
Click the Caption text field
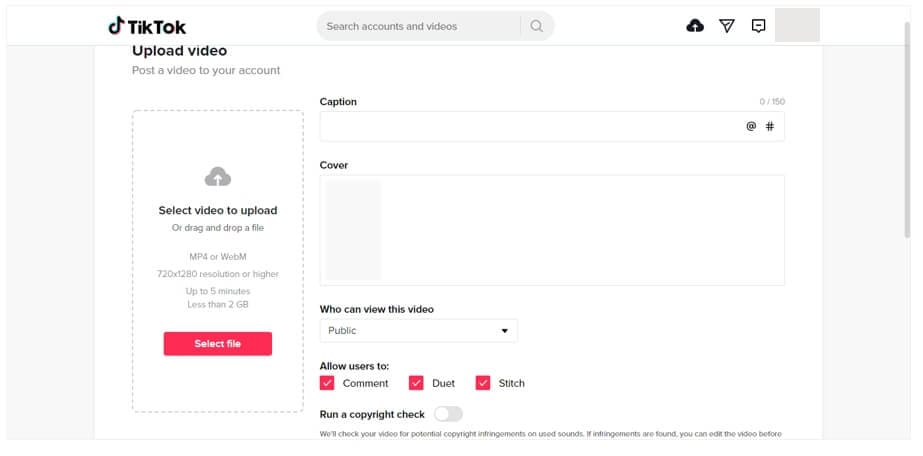click(x=530, y=127)
